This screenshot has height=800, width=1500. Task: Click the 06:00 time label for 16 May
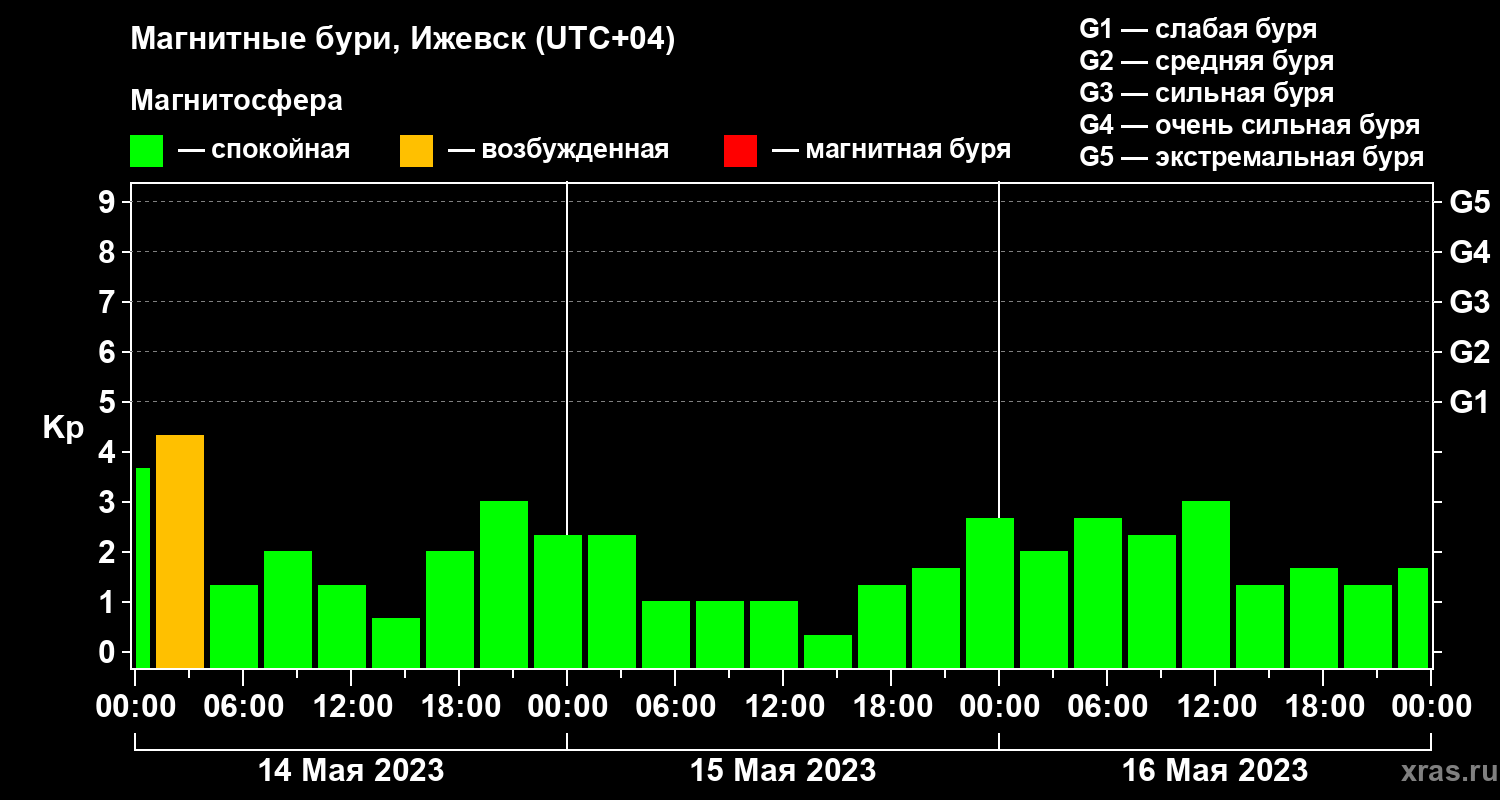click(x=1107, y=707)
